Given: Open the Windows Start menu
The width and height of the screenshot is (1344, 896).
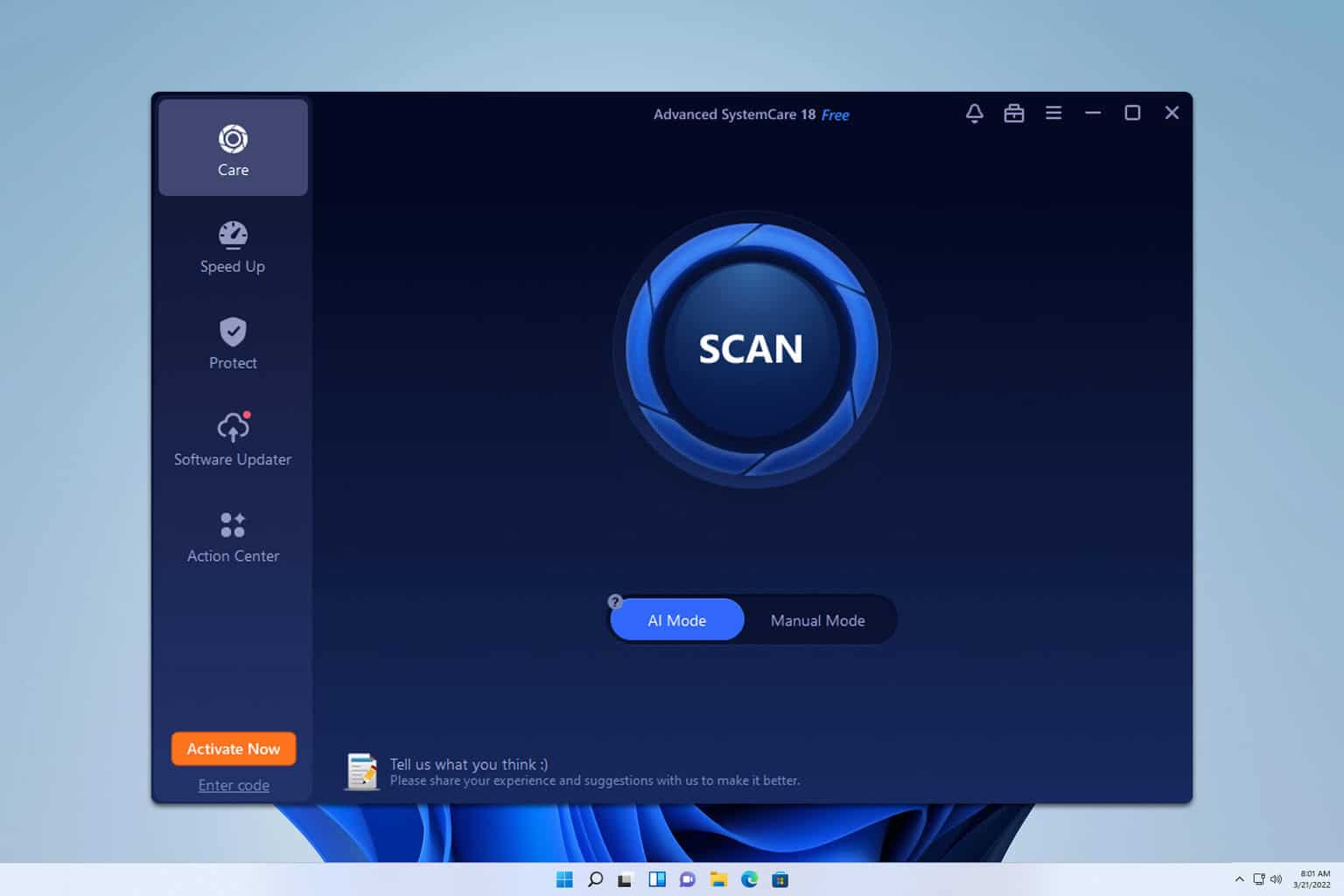Looking at the screenshot, I should click(564, 879).
